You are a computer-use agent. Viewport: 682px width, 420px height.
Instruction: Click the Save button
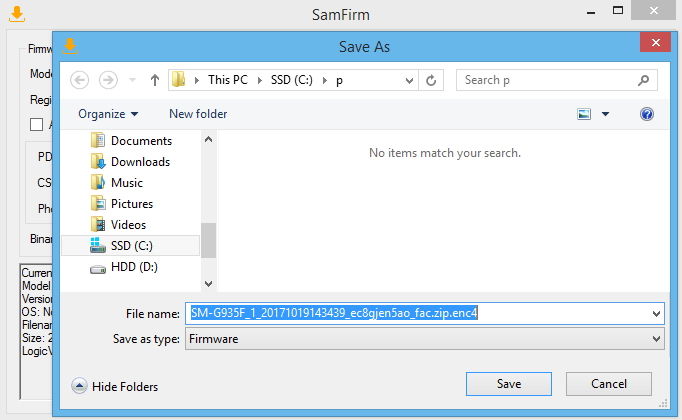509,384
